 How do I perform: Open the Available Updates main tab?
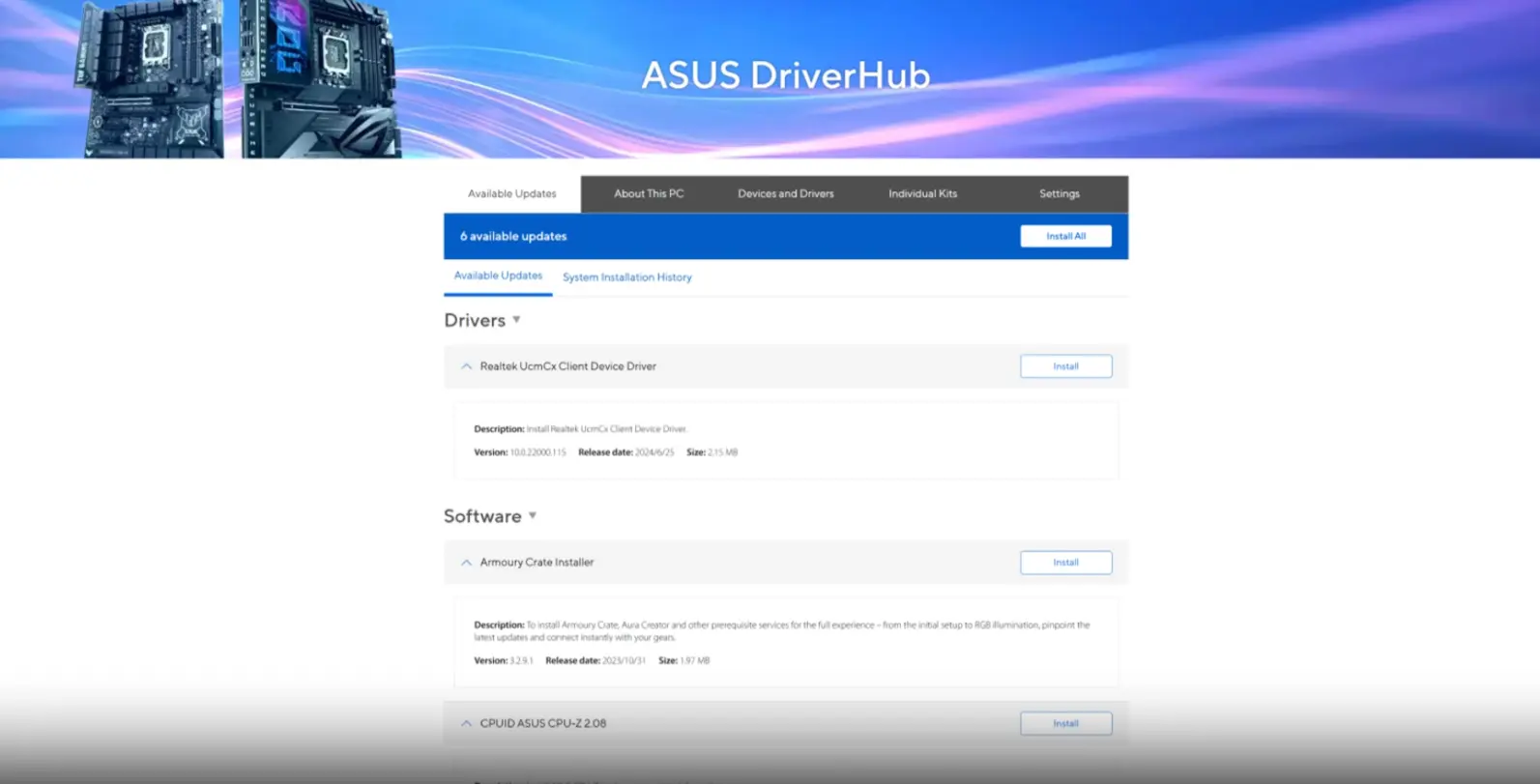tap(512, 193)
